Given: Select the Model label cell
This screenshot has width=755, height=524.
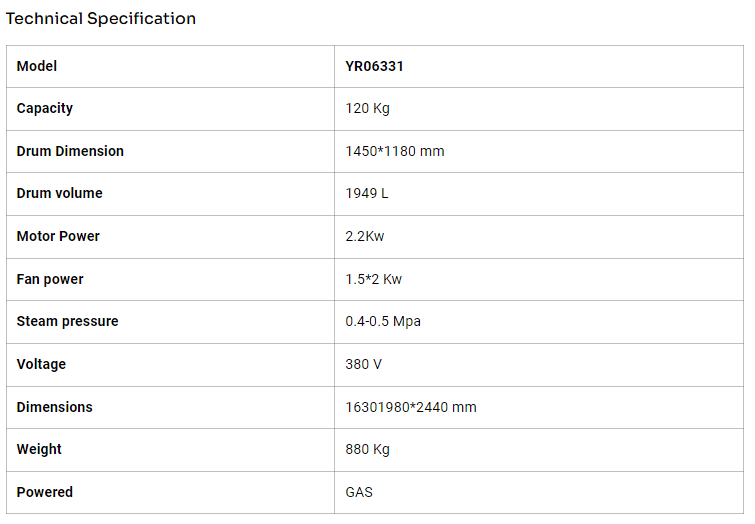Looking at the screenshot, I should point(37,66).
